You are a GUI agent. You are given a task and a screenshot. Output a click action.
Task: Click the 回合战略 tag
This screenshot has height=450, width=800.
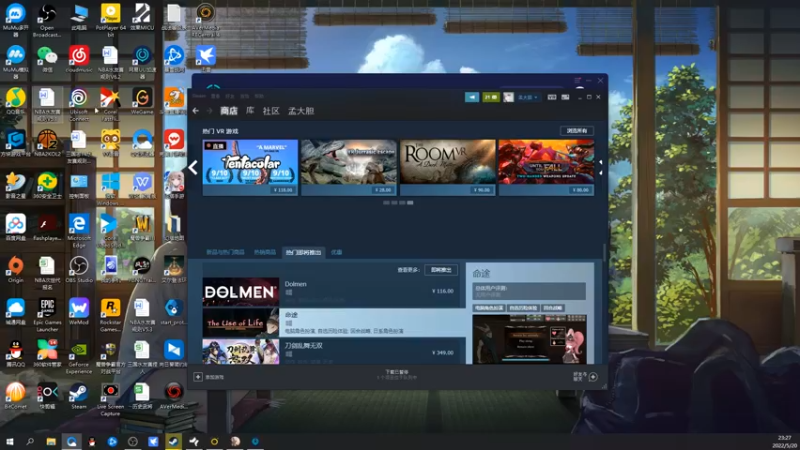point(553,308)
